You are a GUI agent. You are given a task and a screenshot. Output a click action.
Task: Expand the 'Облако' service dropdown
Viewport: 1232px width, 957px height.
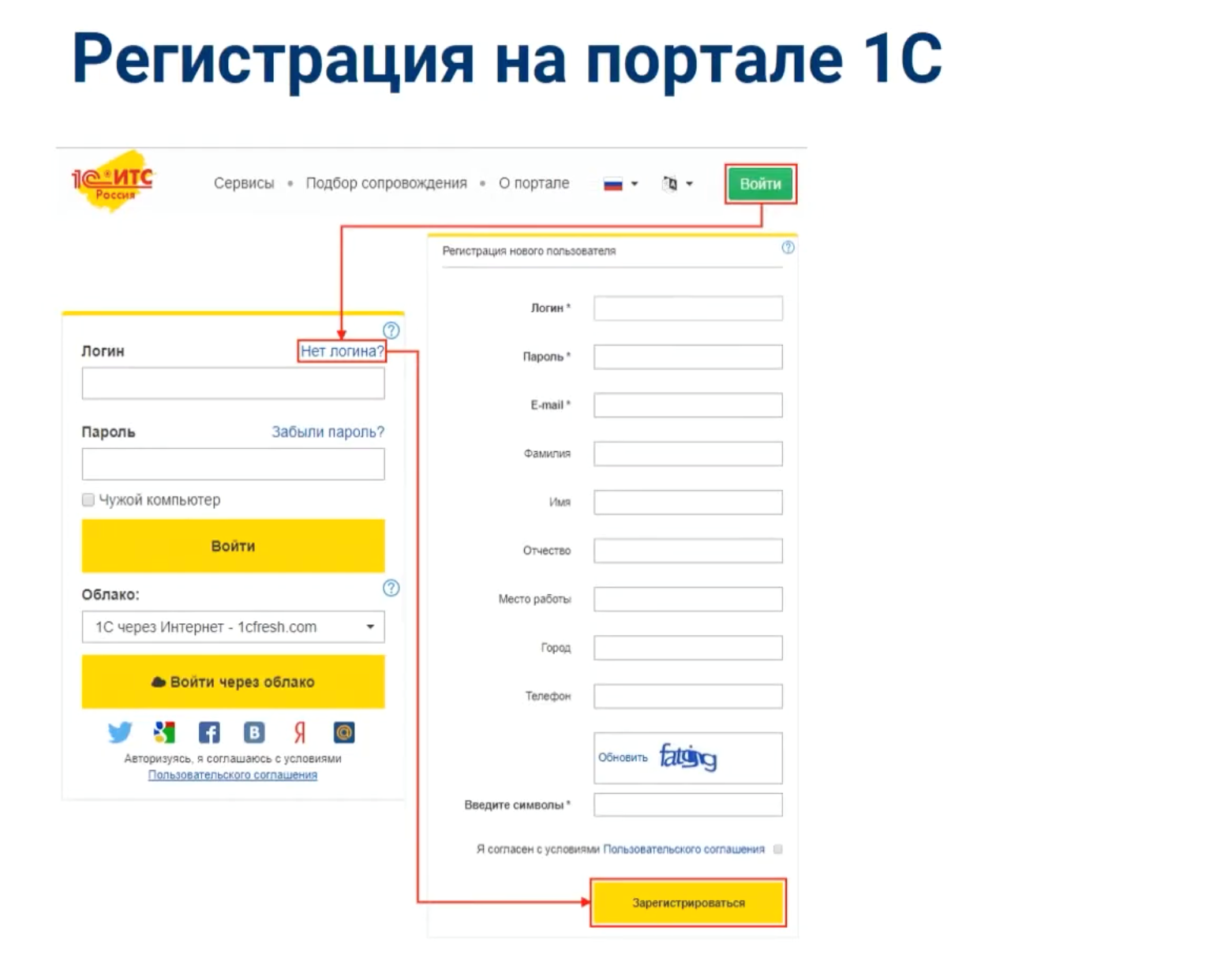click(233, 627)
